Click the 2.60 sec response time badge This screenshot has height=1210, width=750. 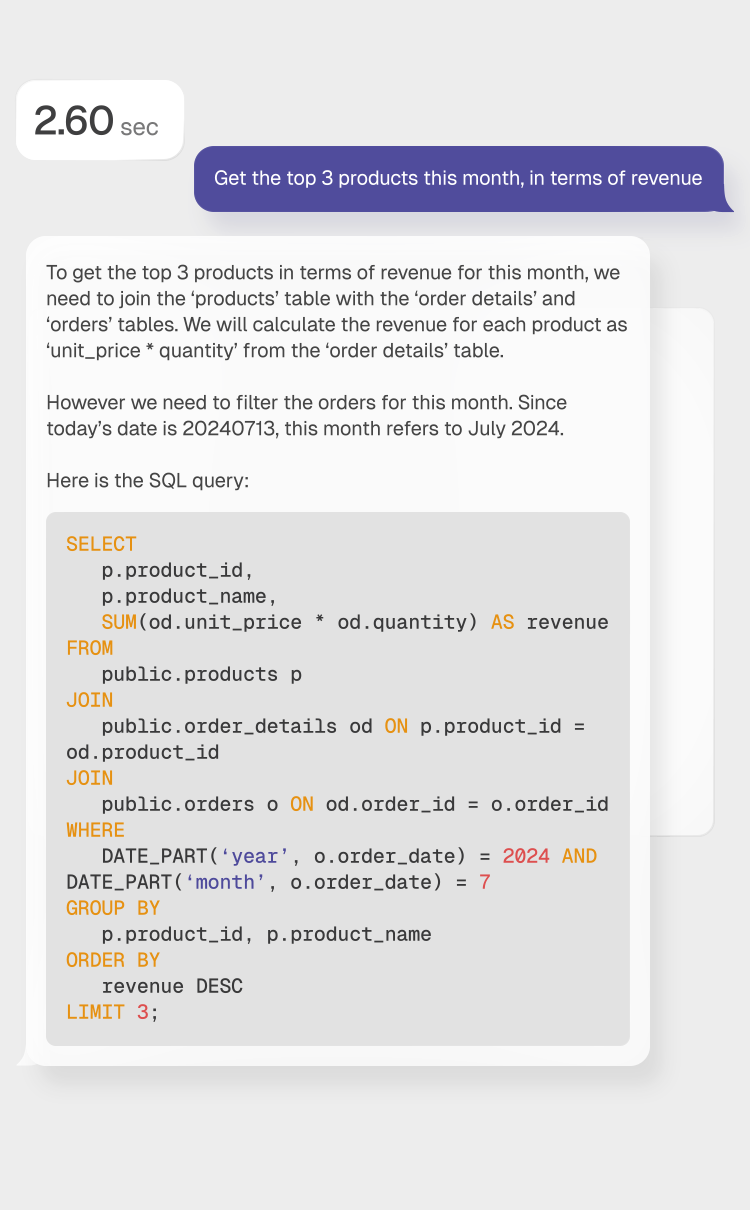tap(98, 121)
